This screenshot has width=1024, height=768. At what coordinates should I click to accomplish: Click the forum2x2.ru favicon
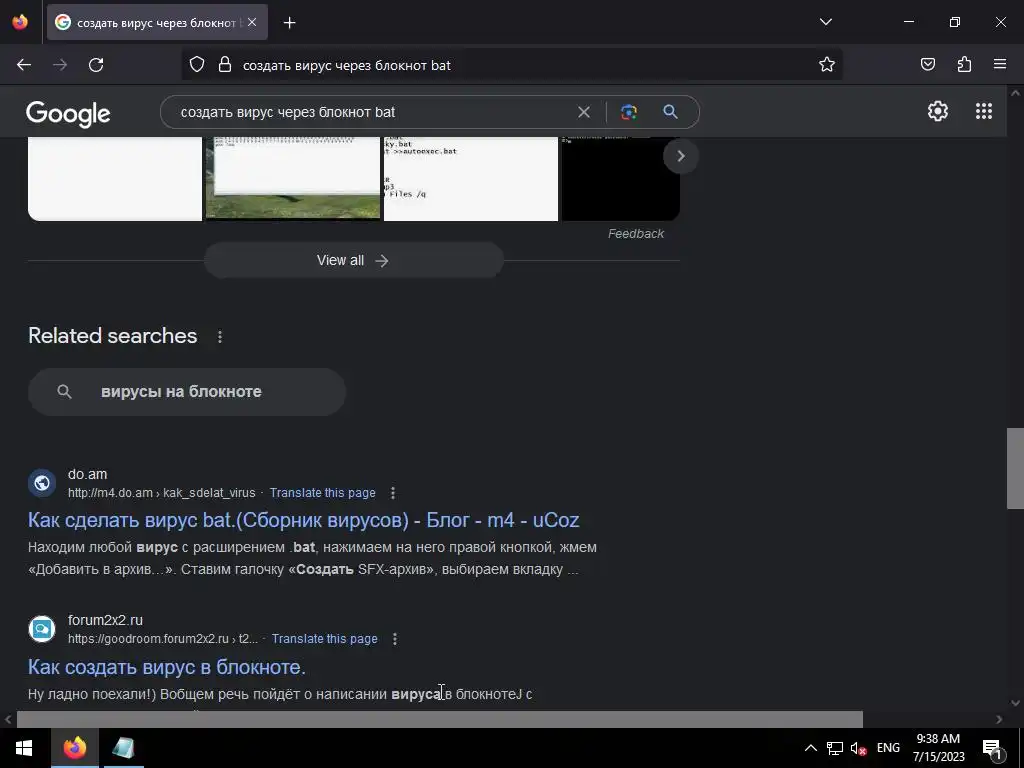pos(42,629)
